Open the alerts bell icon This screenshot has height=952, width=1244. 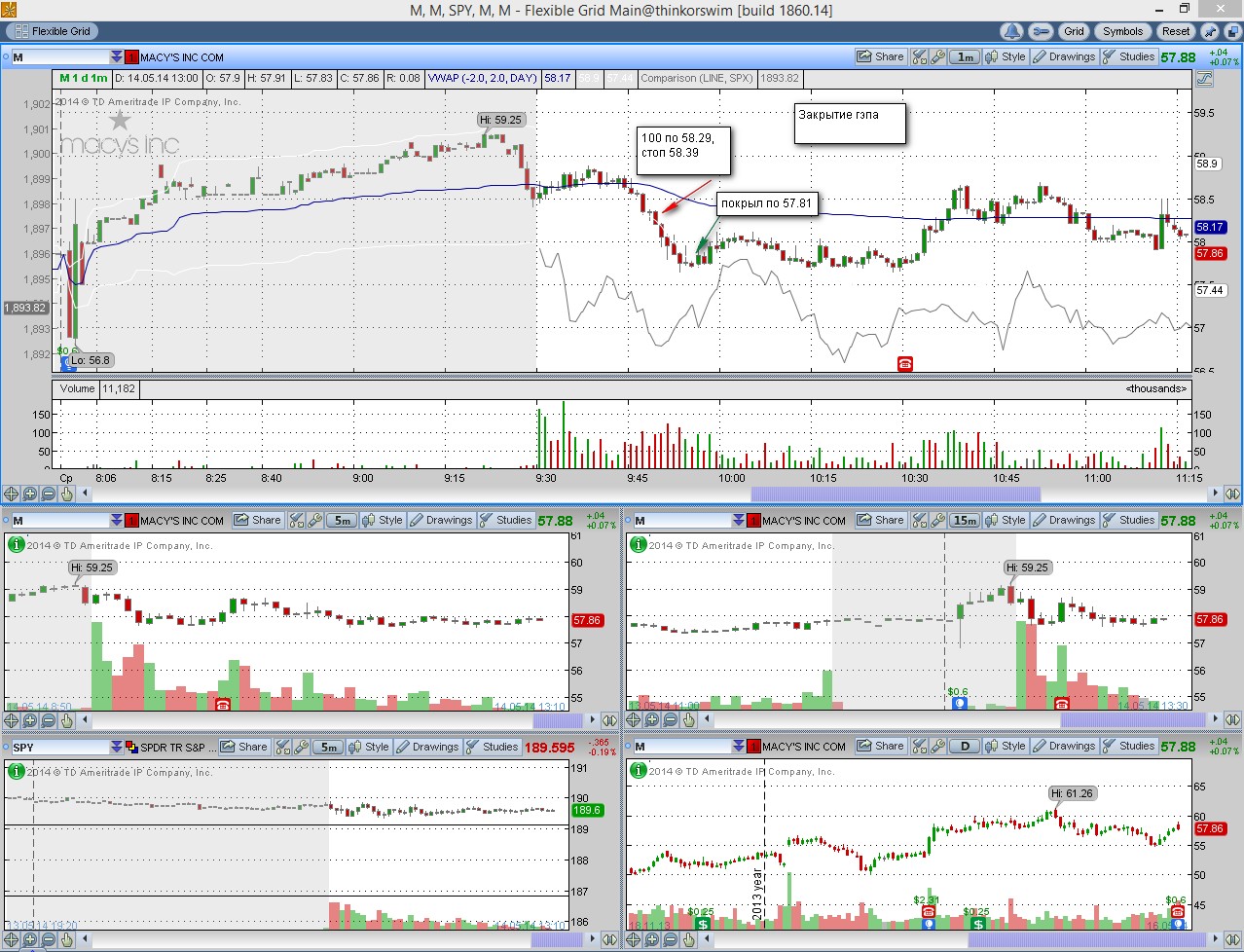1012,31
